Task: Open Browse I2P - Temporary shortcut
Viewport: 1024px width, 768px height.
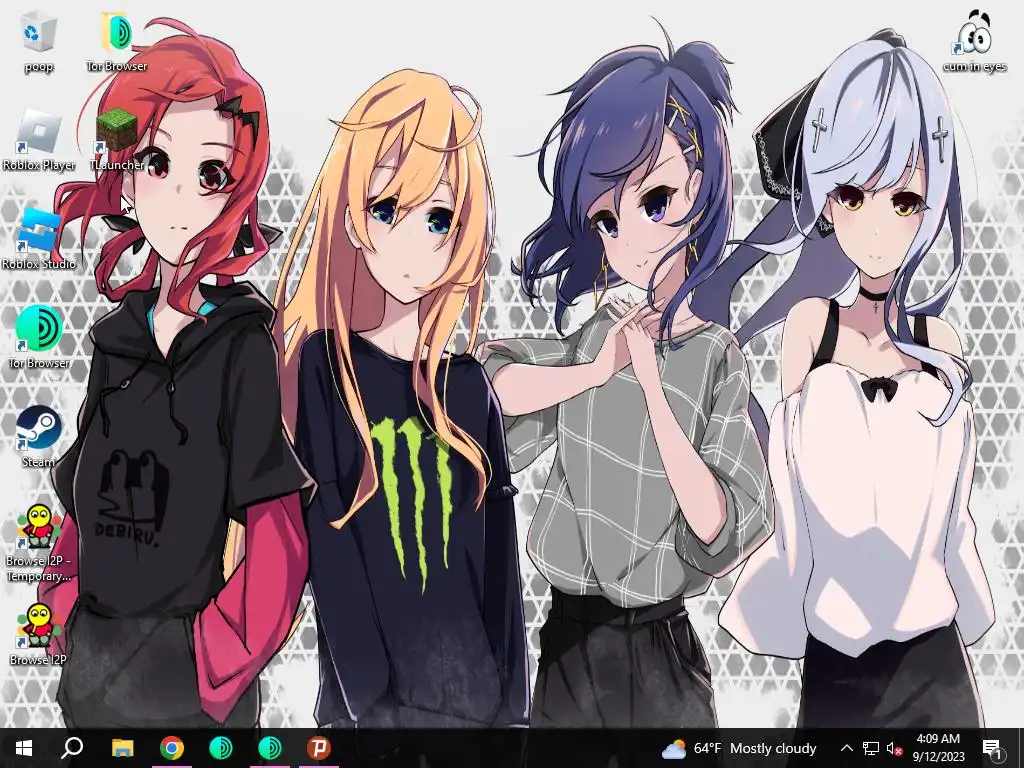Action: [x=39, y=543]
